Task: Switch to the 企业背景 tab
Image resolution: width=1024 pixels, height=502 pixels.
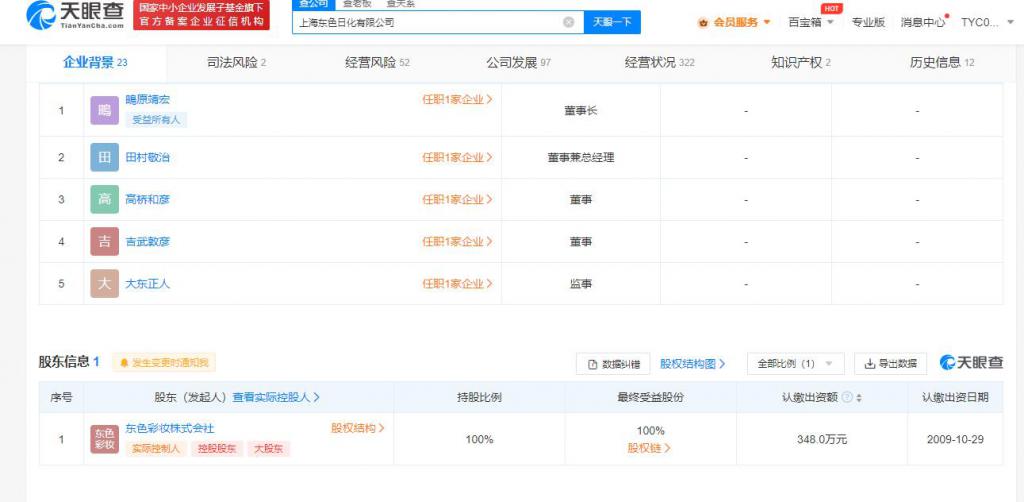Action: (x=95, y=63)
